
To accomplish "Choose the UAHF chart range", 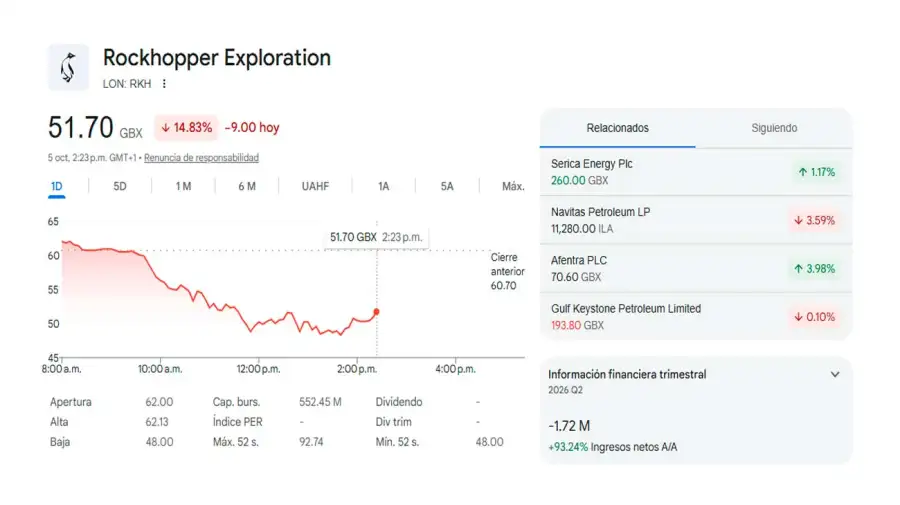I will (315, 186).
